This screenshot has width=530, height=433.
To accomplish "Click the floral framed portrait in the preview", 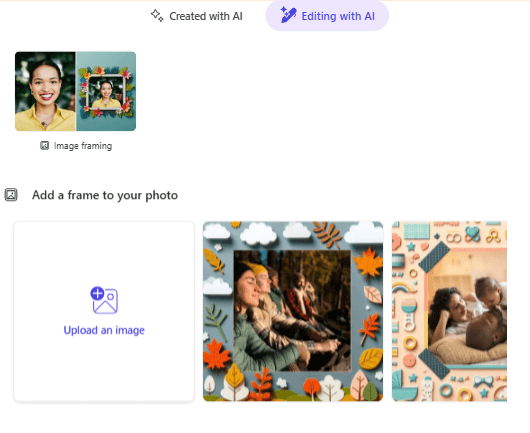I will coord(106,91).
